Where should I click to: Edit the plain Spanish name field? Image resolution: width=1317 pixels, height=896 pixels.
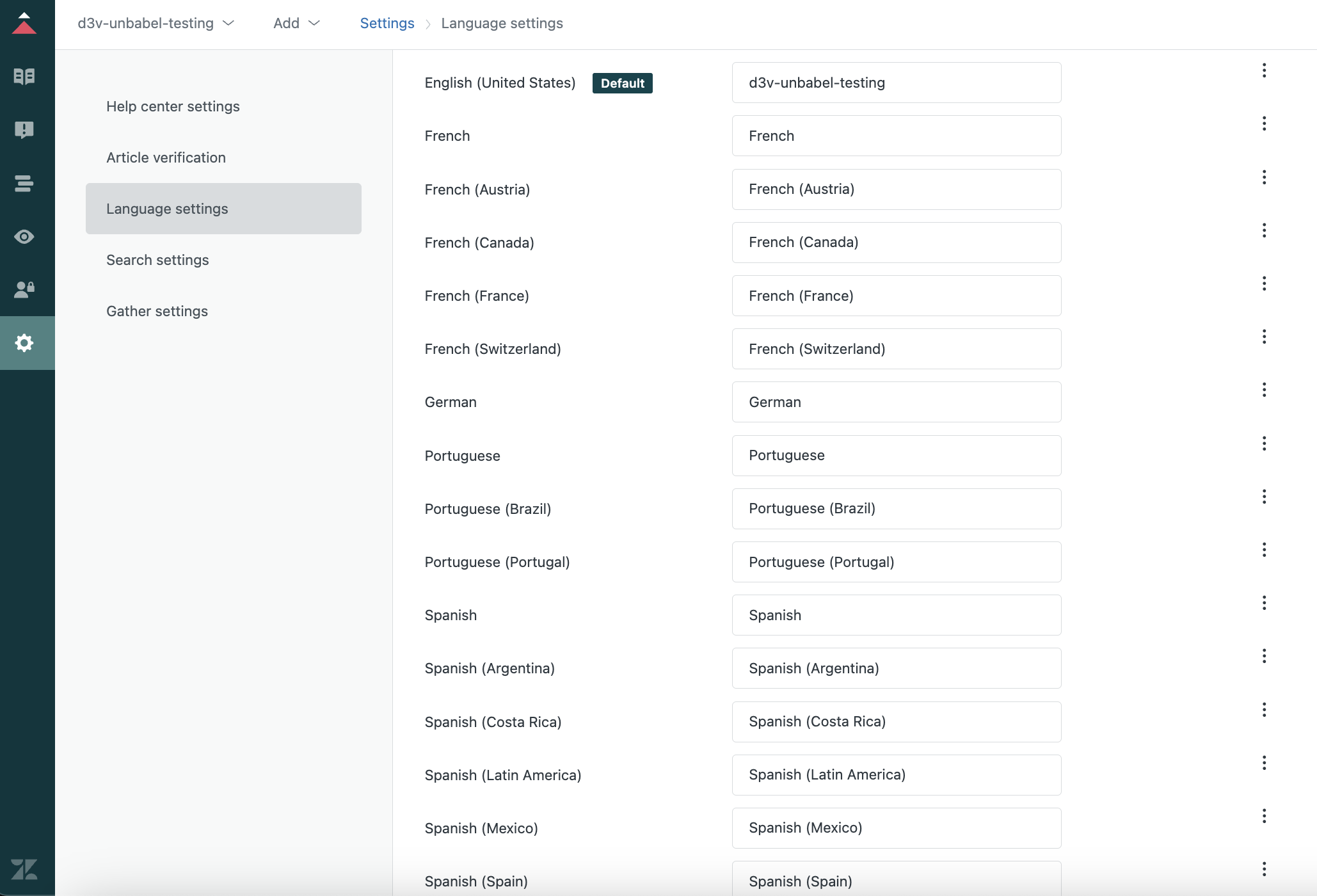tap(897, 615)
